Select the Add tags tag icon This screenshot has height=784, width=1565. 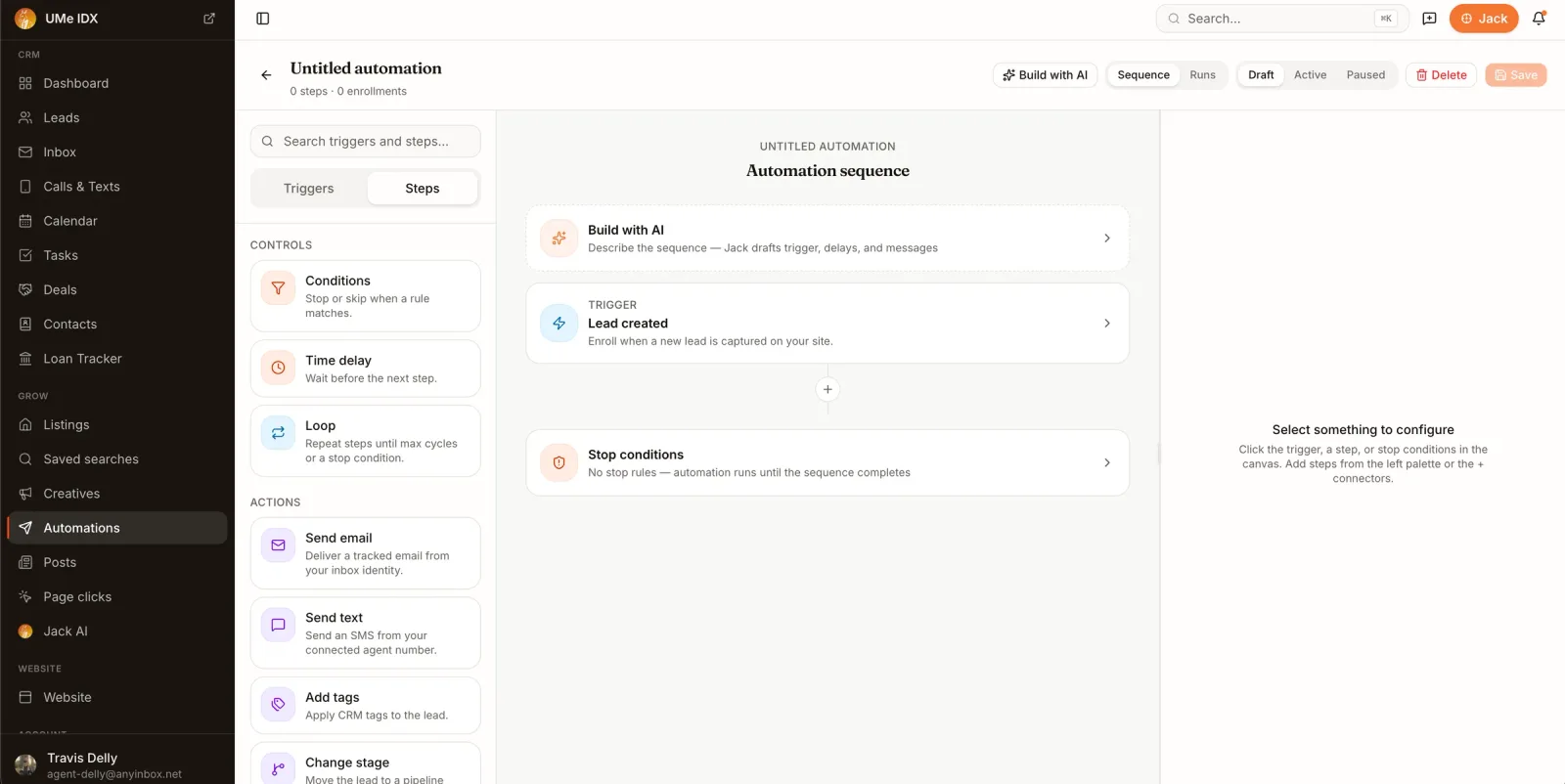click(278, 704)
